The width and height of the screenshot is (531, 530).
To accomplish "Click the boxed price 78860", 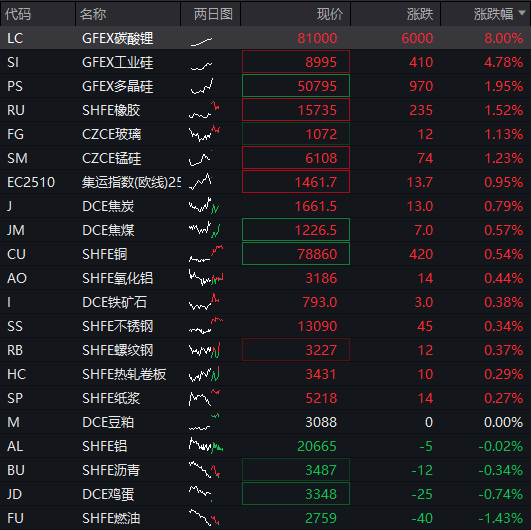I will [x=296, y=254].
